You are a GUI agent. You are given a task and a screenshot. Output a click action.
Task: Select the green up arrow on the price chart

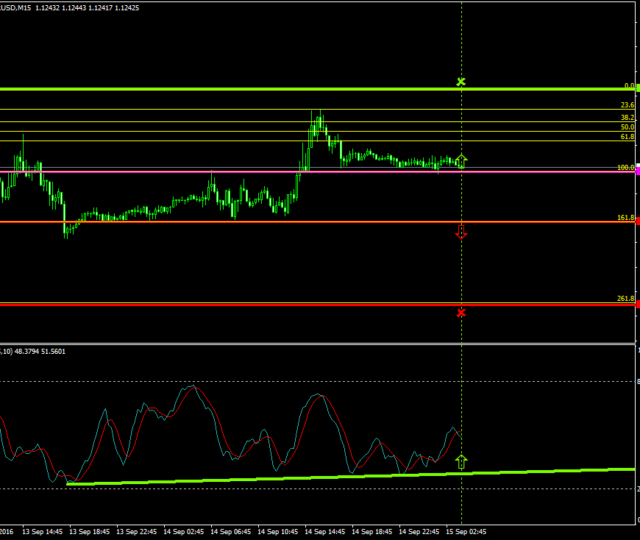coord(461,160)
